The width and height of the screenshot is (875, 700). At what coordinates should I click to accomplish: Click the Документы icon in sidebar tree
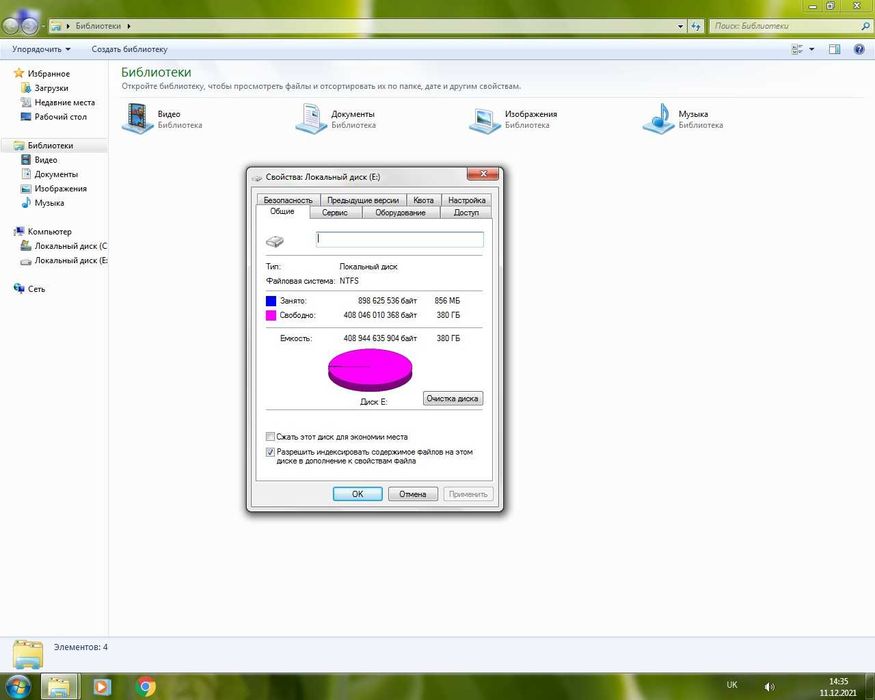pyautogui.click(x=26, y=174)
